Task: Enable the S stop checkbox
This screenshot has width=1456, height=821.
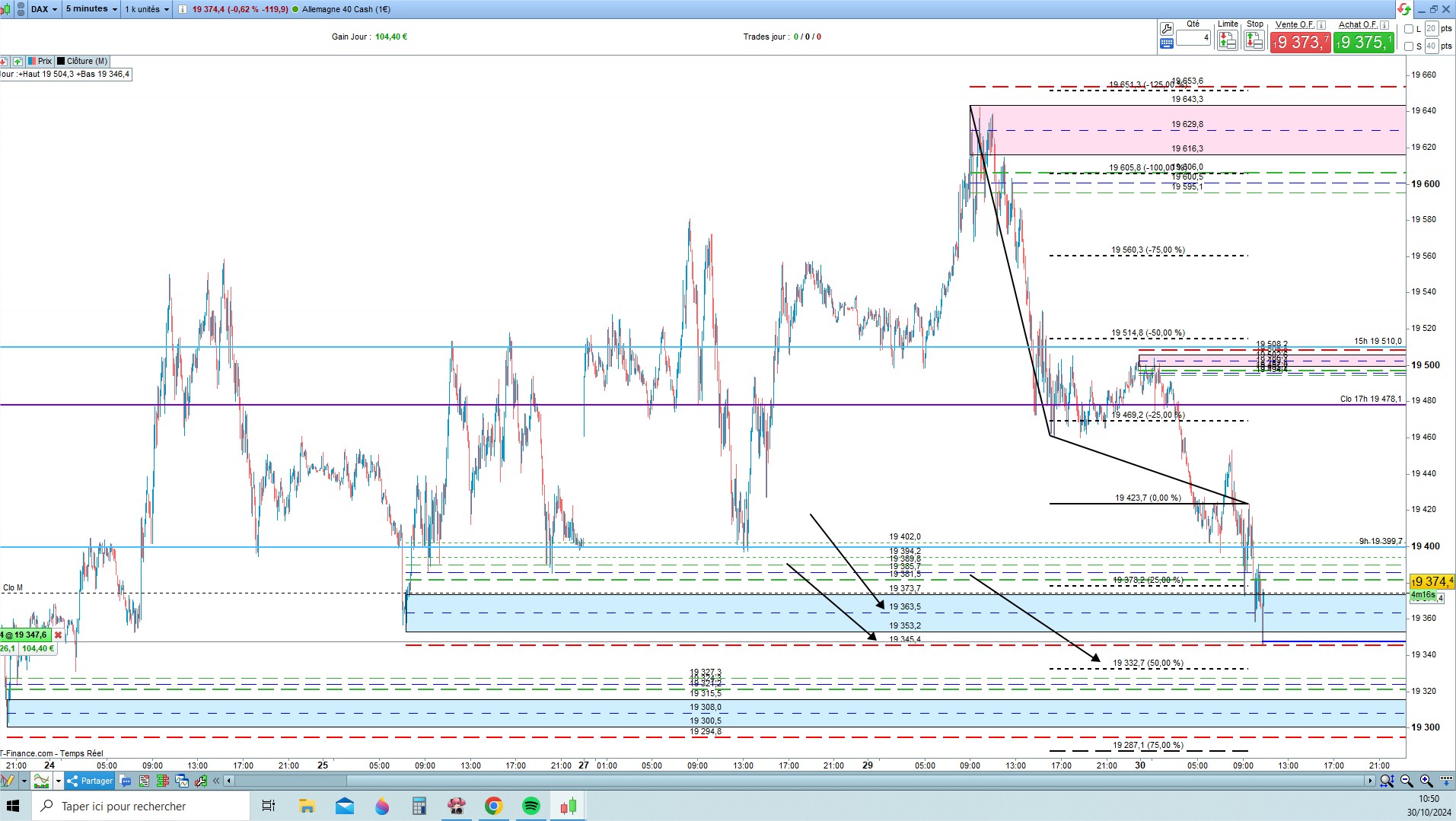Action: pyautogui.click(x=1408, y=46)
